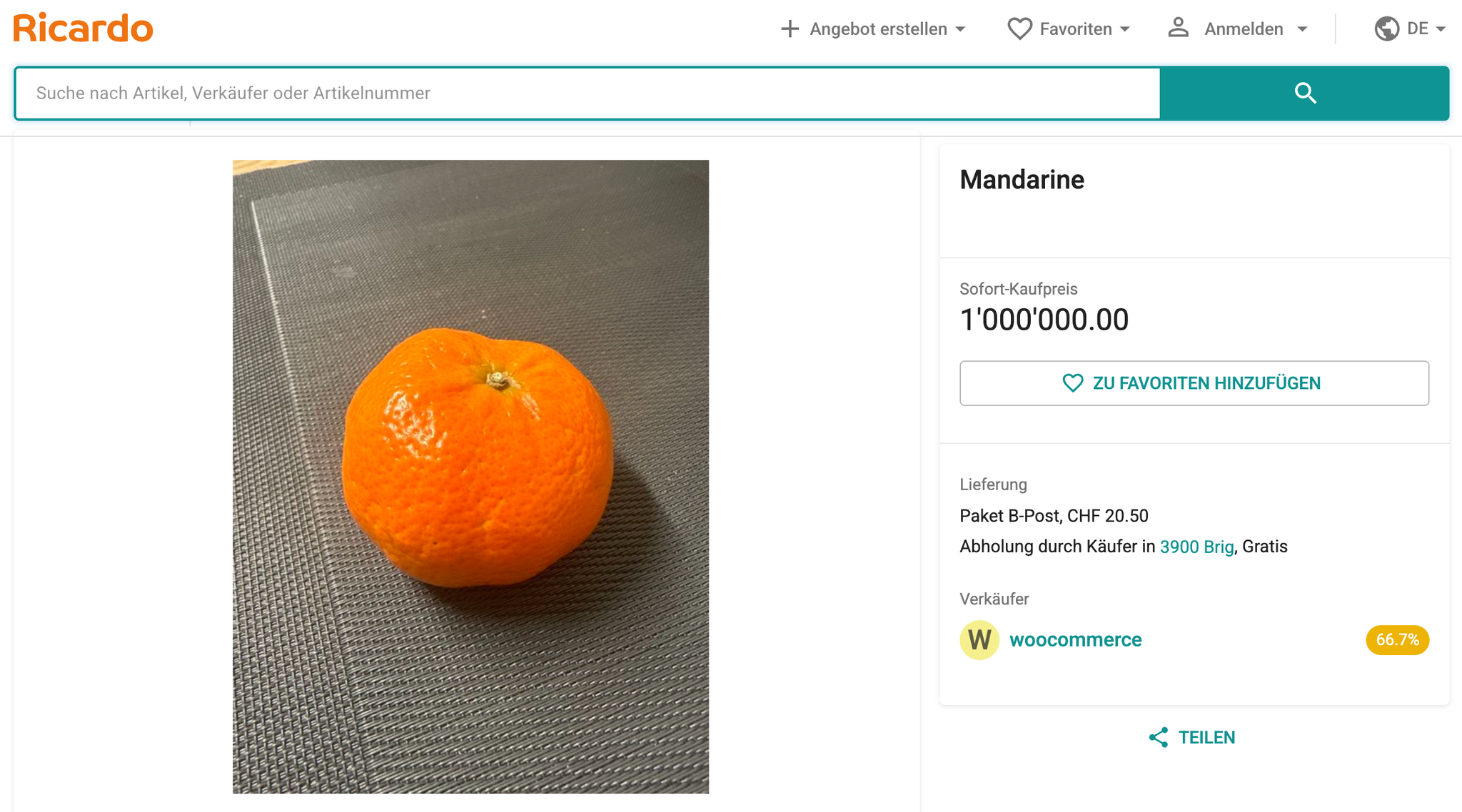This screenshot has width=1462, height=812.
Task: Expand the Favoriten dropdown arrow
Action: 1125,29
